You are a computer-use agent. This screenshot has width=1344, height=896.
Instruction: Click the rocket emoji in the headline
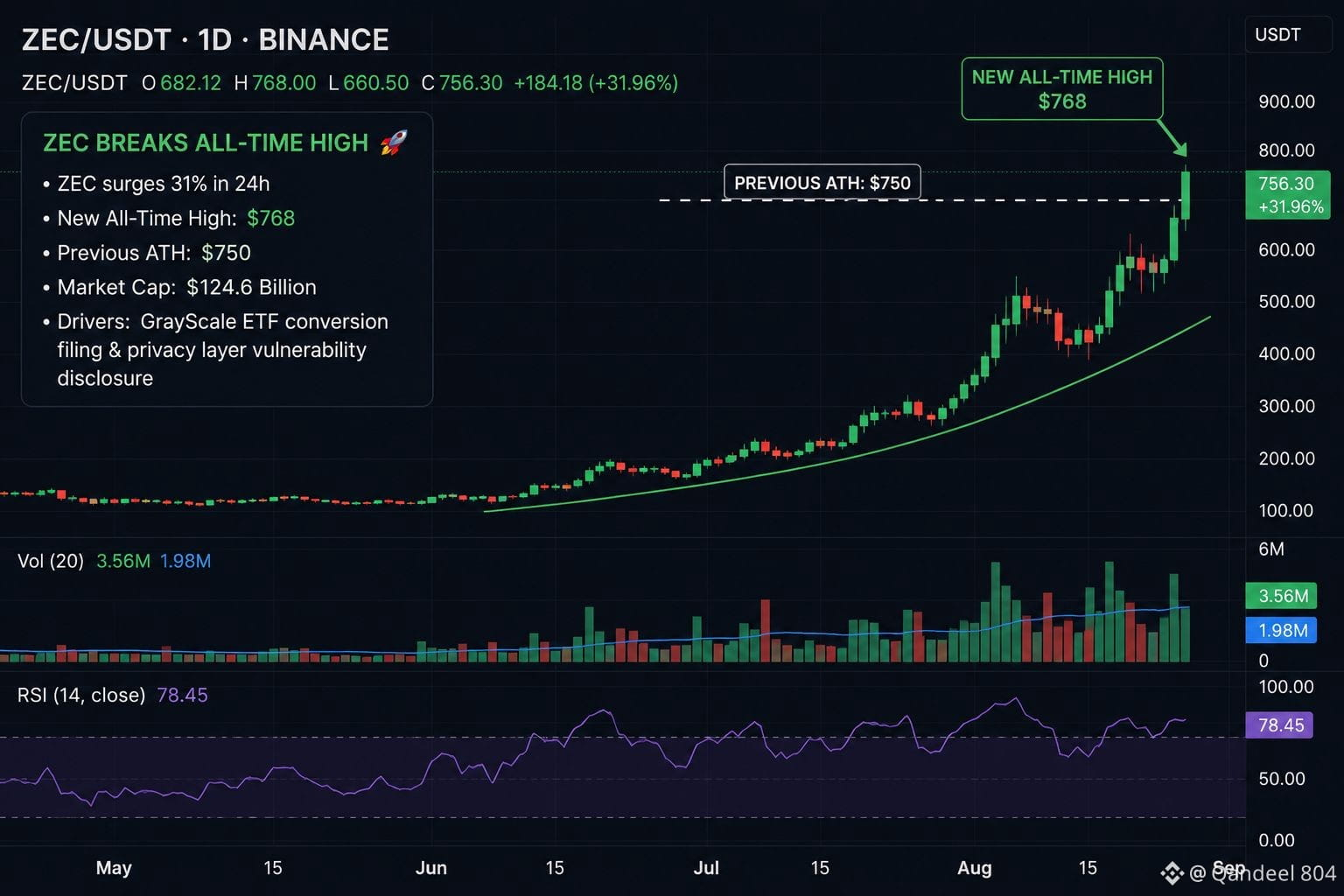click(x=395, y=143)
